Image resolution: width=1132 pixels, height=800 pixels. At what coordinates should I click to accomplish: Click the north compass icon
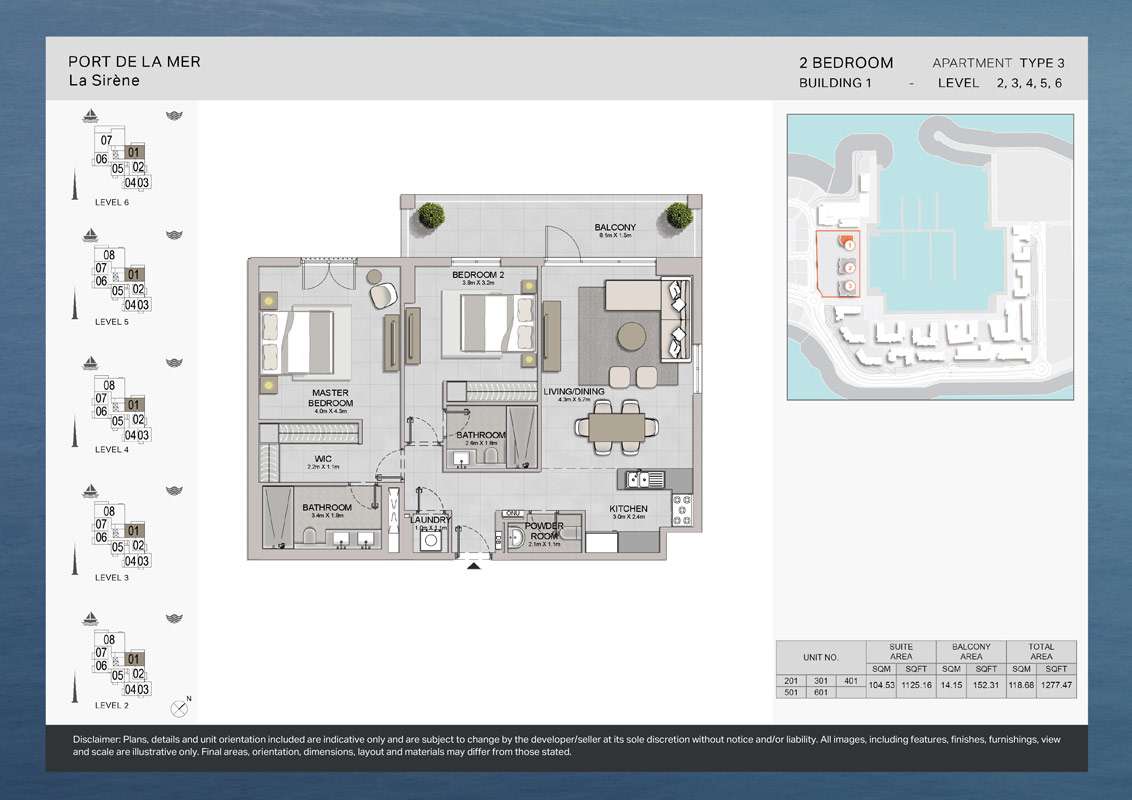point(180,706)
